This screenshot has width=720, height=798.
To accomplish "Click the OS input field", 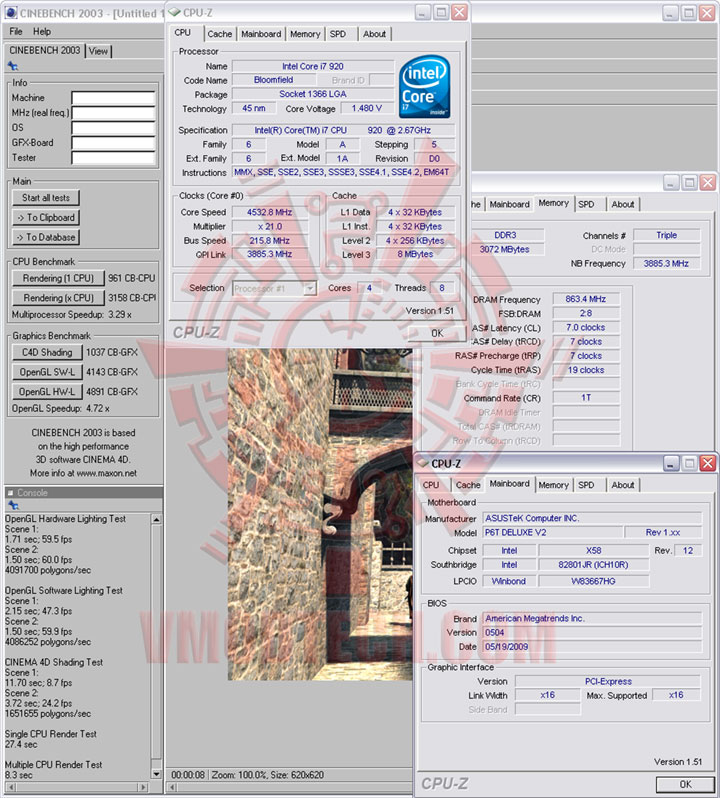I will [x=113, y=128].
